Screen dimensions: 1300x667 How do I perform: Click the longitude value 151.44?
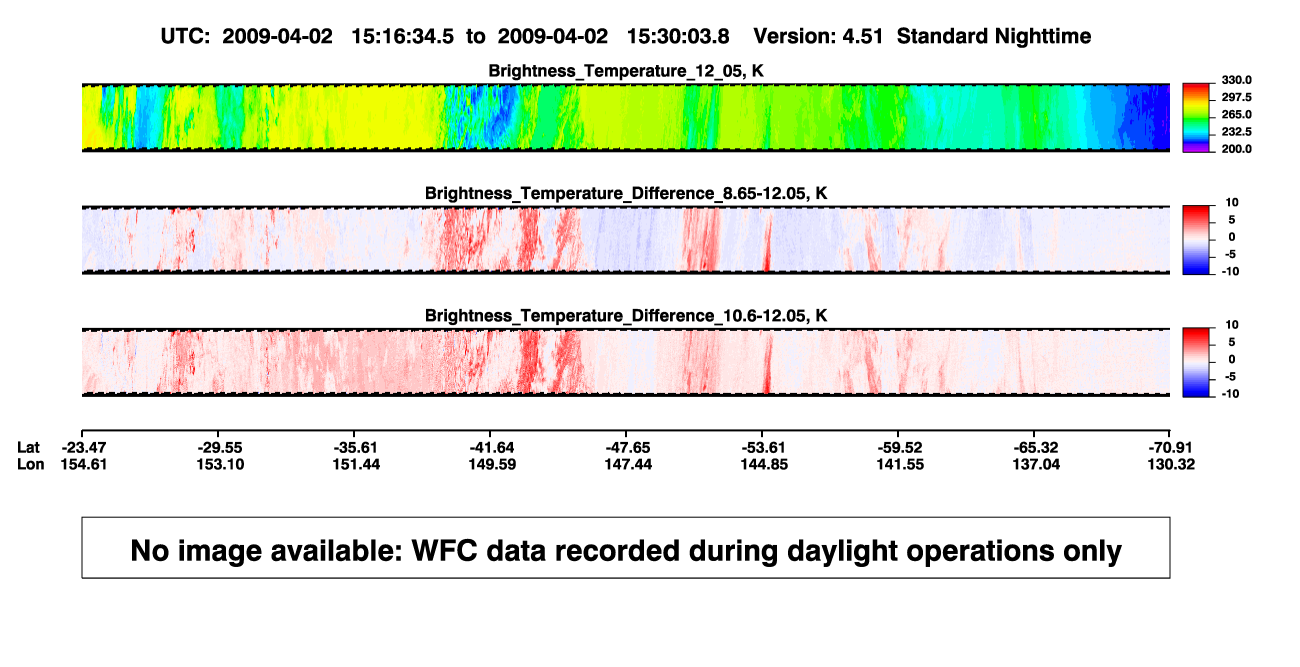(x=356, y=464)
